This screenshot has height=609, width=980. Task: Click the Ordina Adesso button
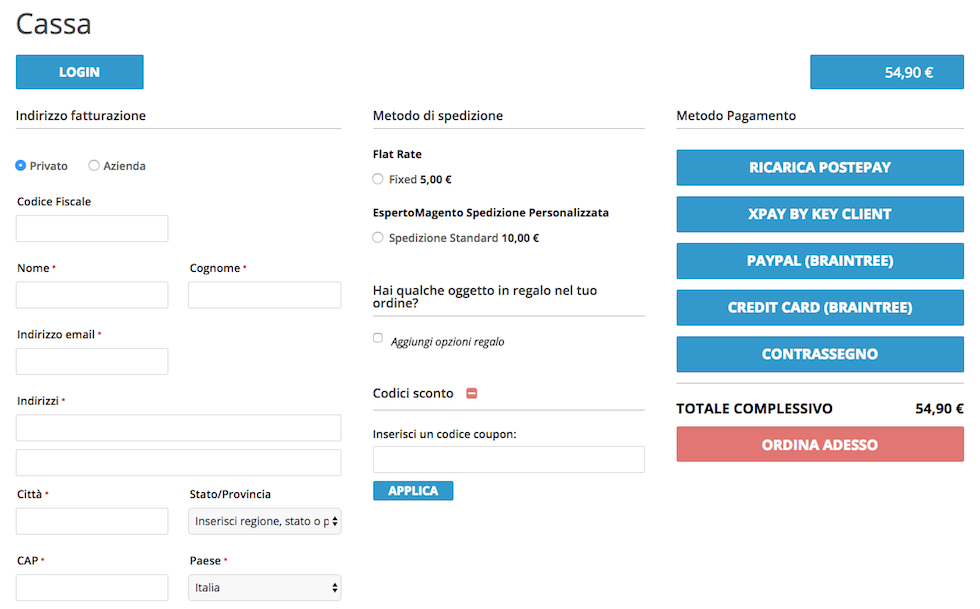click(x=820, y=445)
